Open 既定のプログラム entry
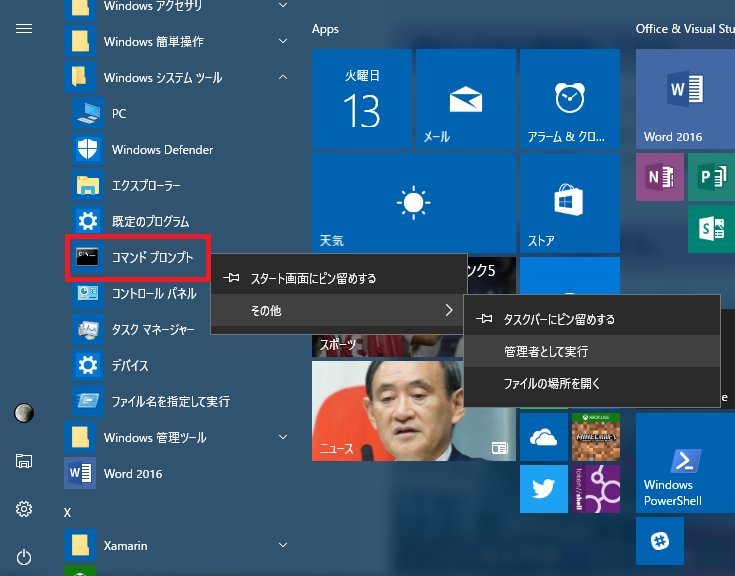The image size is (735, 576). click(182, 221)
